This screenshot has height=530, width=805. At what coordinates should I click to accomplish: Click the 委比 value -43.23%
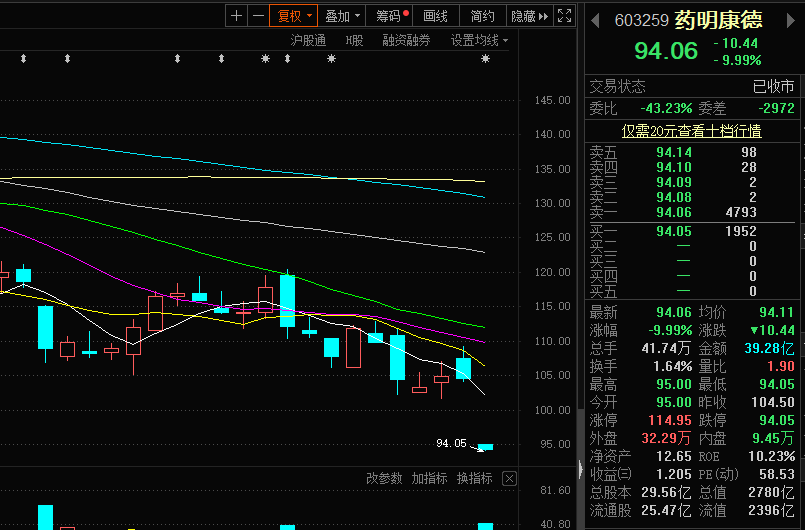[666, 108]
